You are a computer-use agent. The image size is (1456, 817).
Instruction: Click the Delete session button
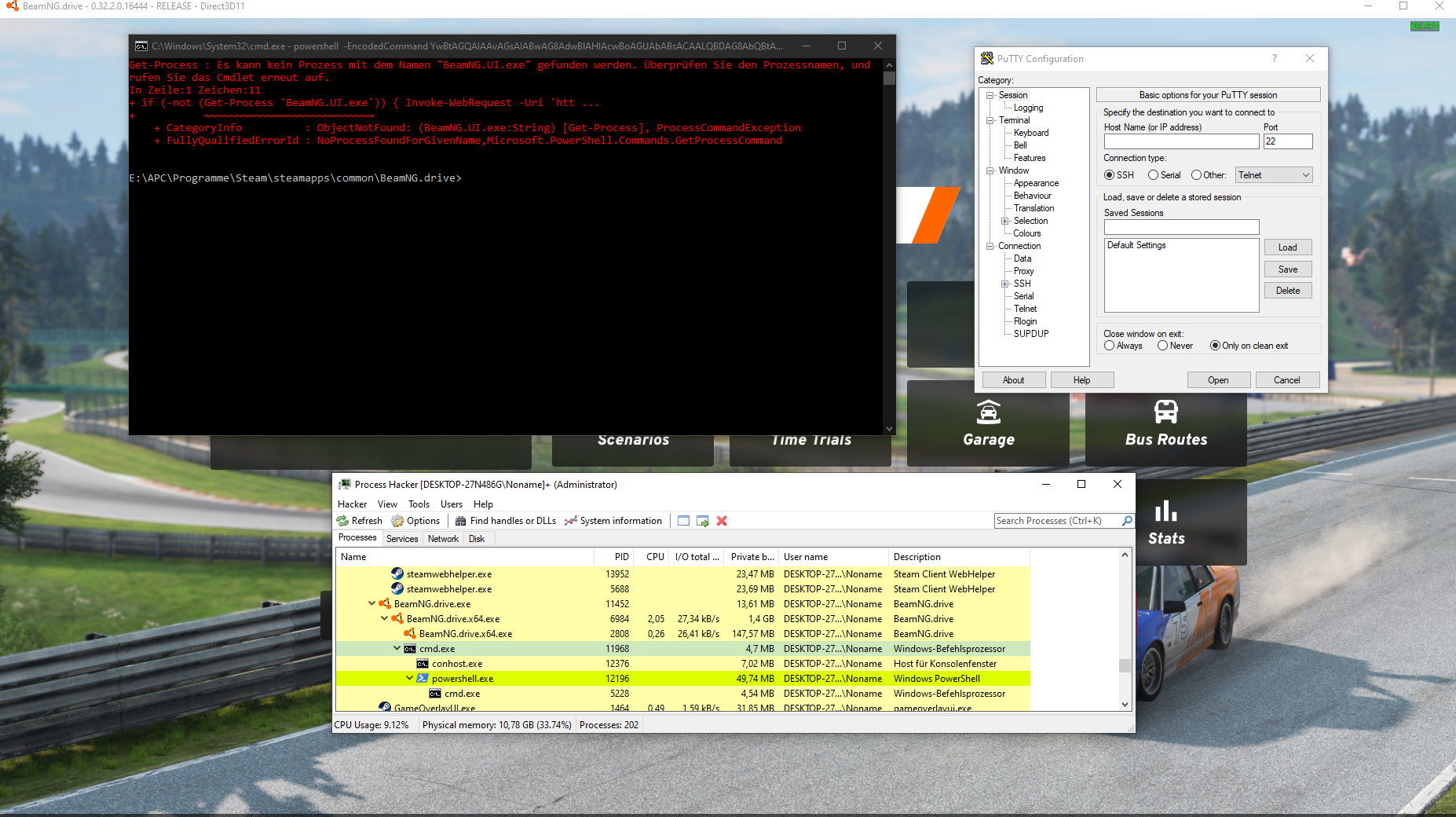1288,291
